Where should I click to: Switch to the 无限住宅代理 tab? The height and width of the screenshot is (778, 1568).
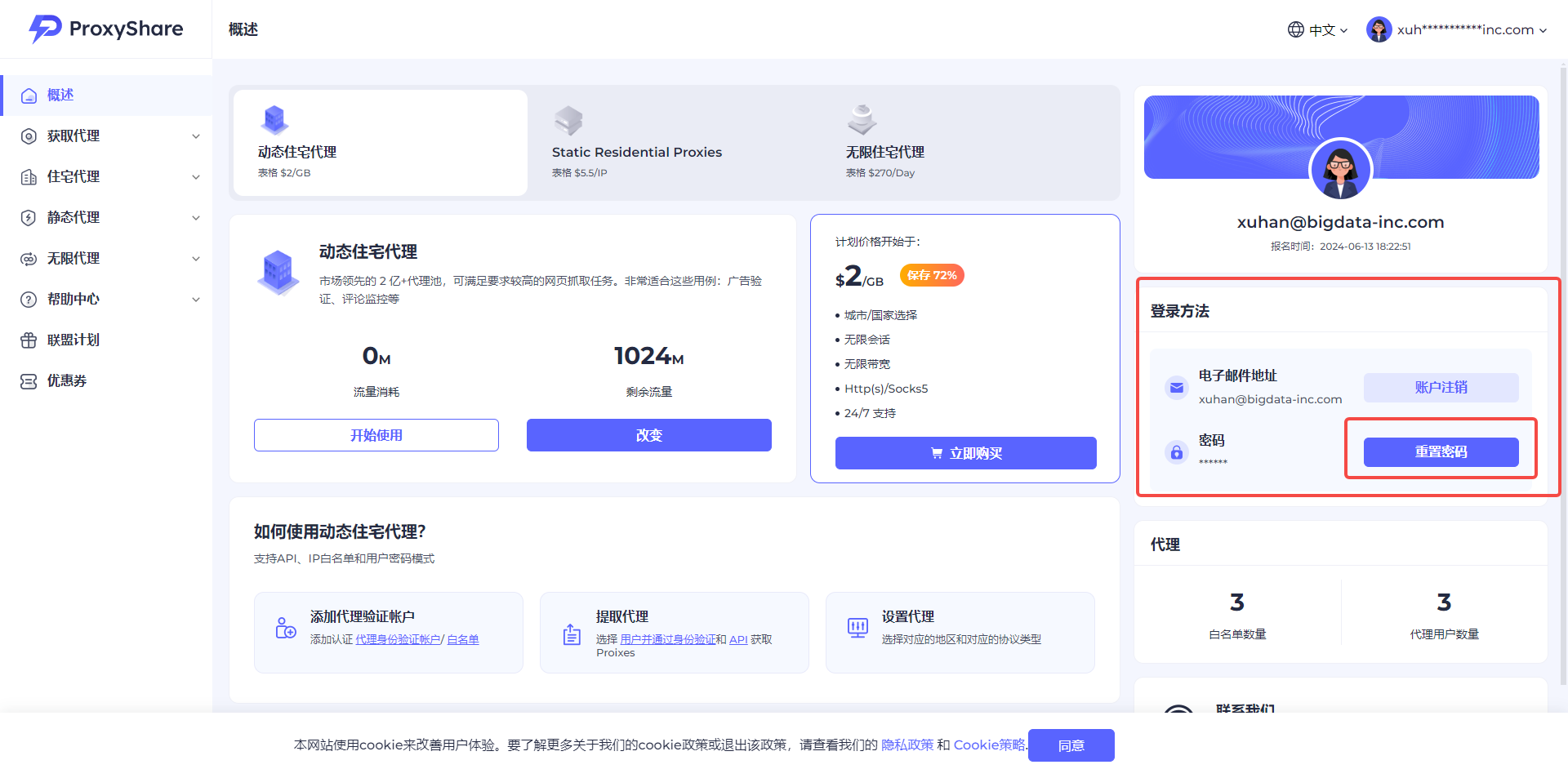[969, 143]
